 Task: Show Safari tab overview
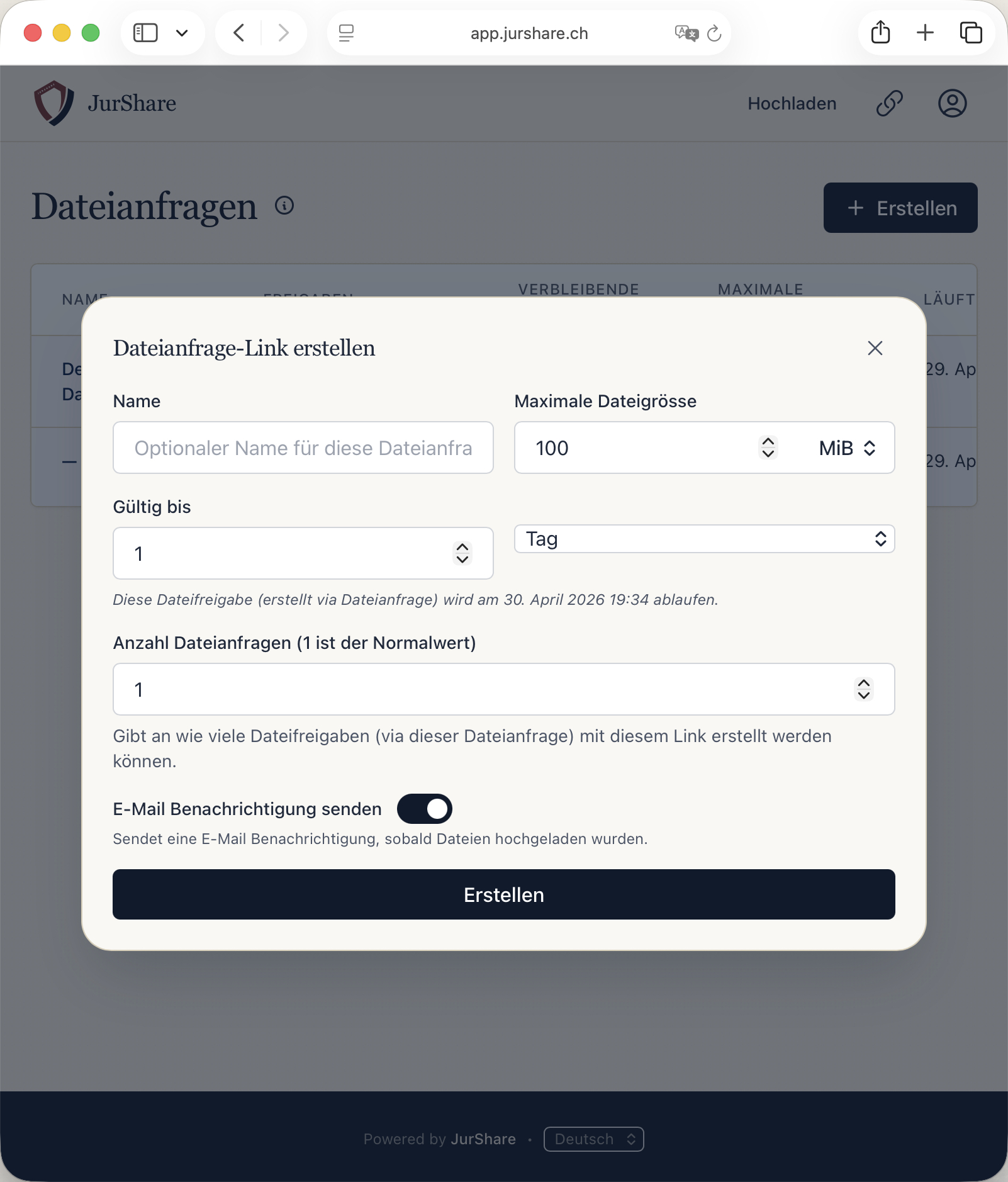(971, 32)
